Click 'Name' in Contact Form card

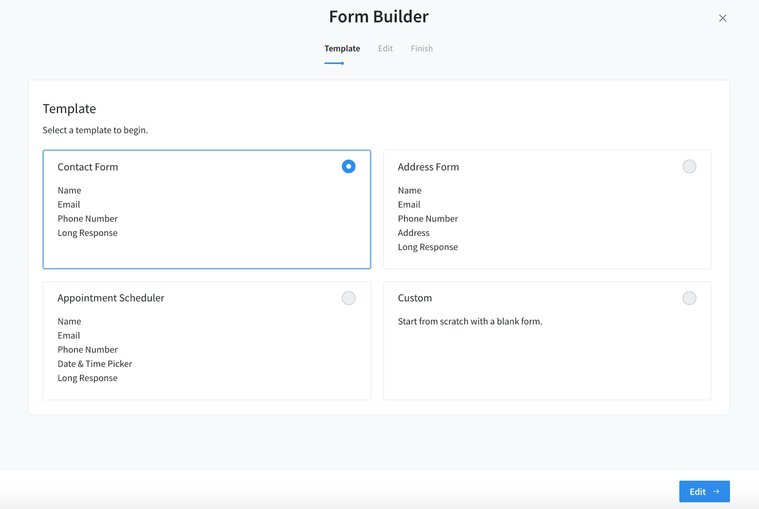click(69, 191)
